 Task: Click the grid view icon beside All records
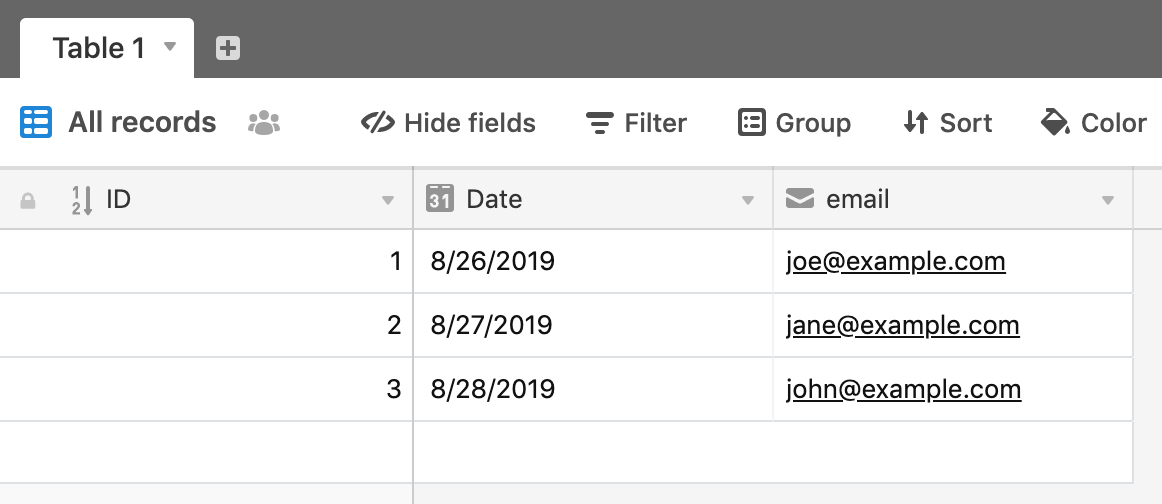click(x=36, y=122)
